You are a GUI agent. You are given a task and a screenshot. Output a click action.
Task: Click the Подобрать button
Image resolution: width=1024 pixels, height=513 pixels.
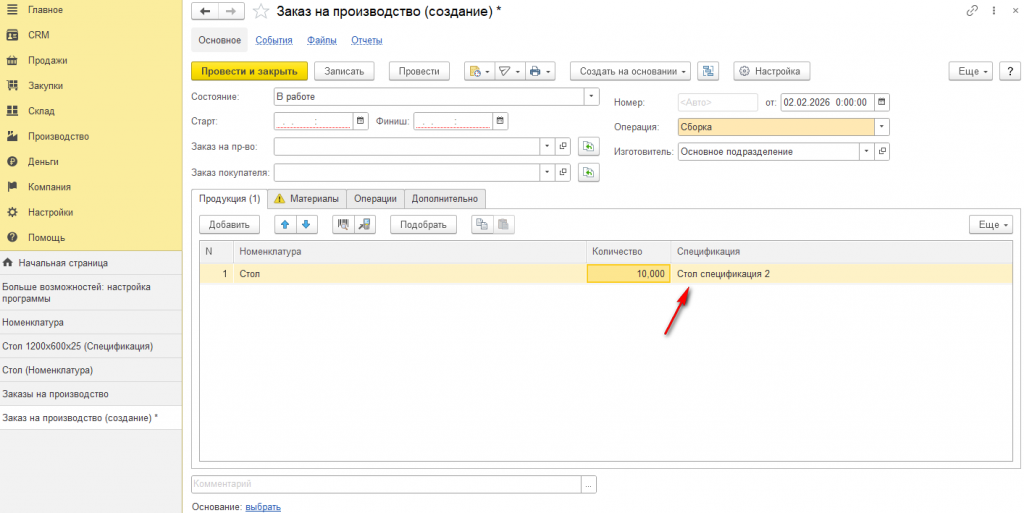click(x=423, y=225)
